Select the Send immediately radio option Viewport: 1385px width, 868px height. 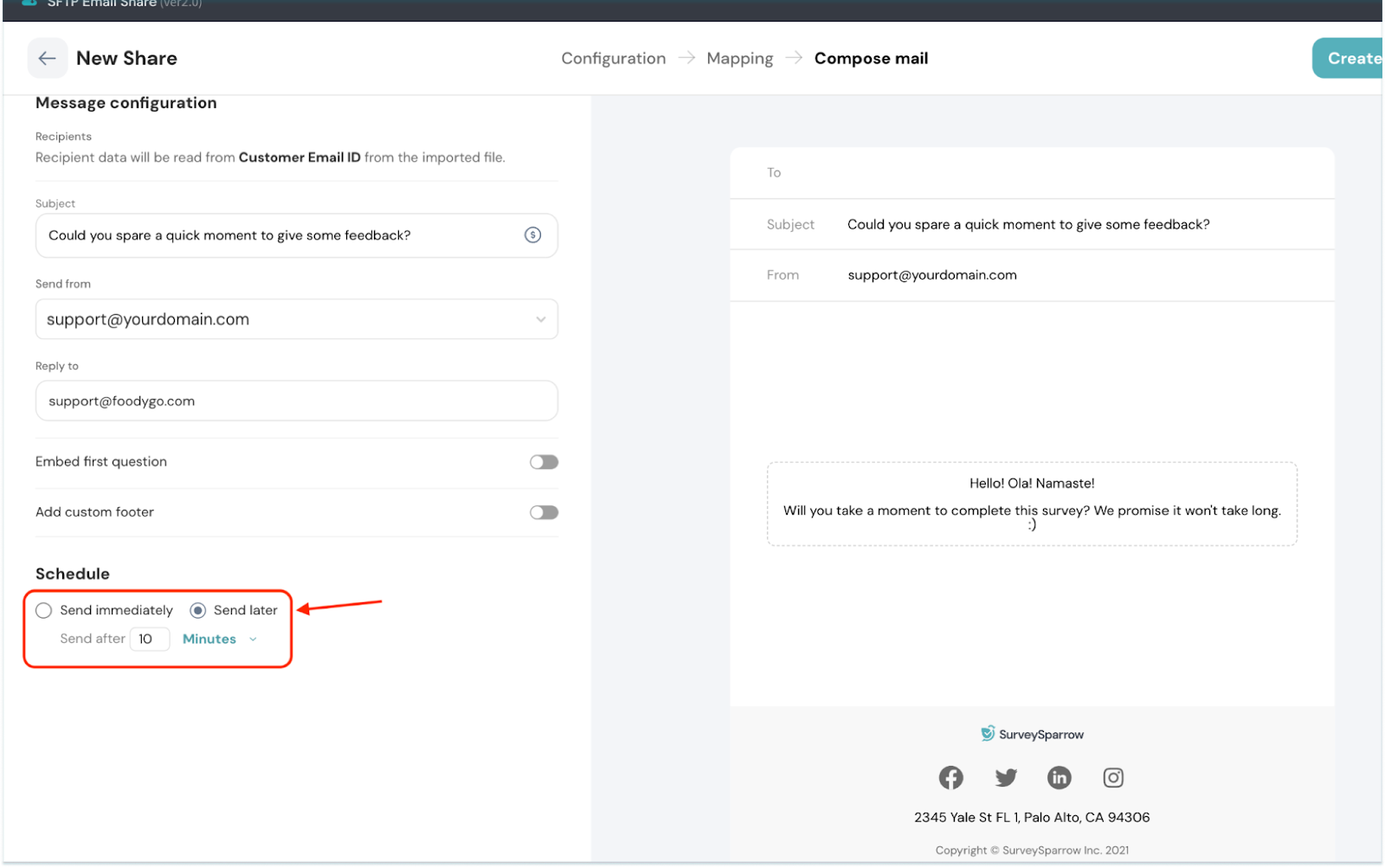click(x=44, y=611)
